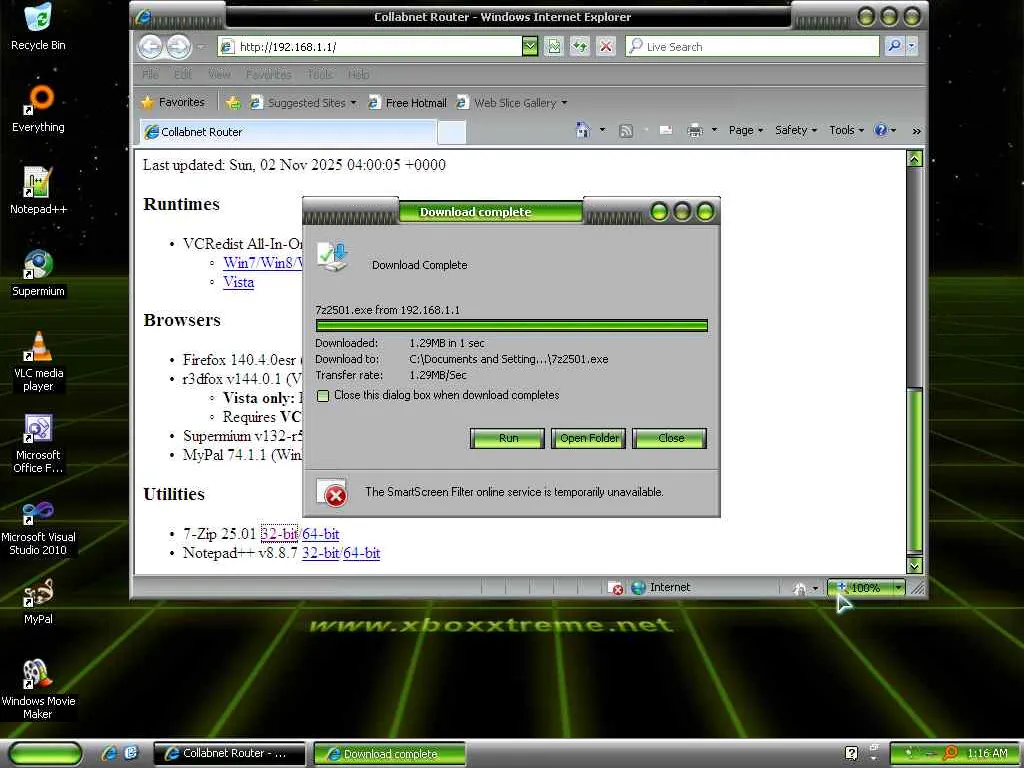Open the View menu
This screenshot has width=1024, height=768.
coord(219,74)
